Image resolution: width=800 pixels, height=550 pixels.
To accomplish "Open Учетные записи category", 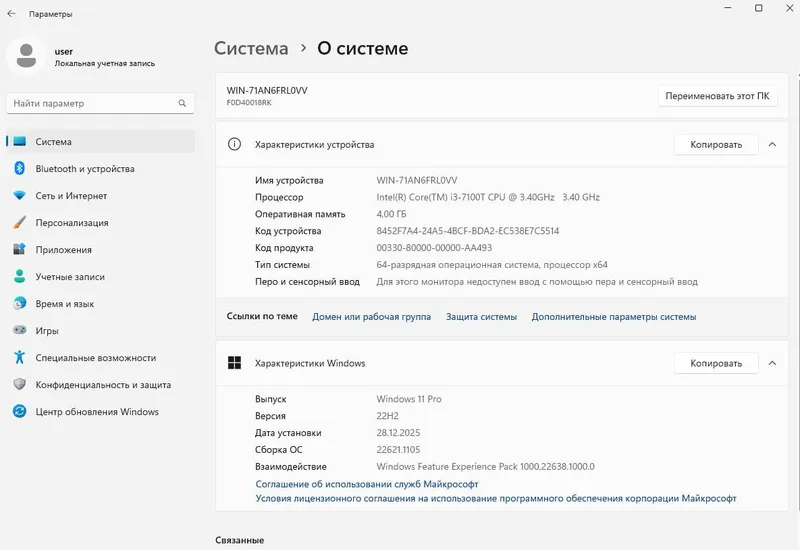I will pos(101,277).
